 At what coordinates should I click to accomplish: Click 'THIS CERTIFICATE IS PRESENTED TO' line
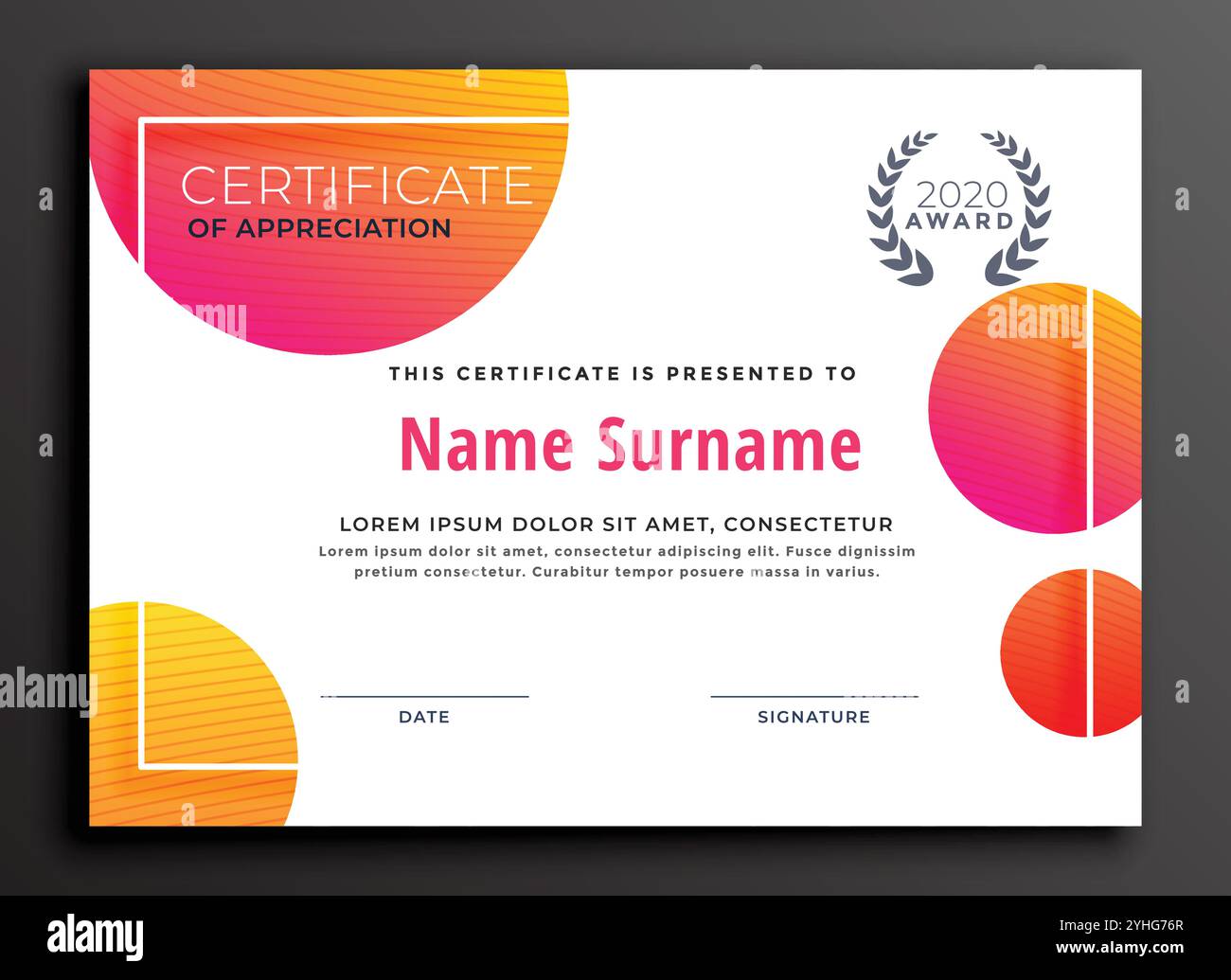pos(622,373)
